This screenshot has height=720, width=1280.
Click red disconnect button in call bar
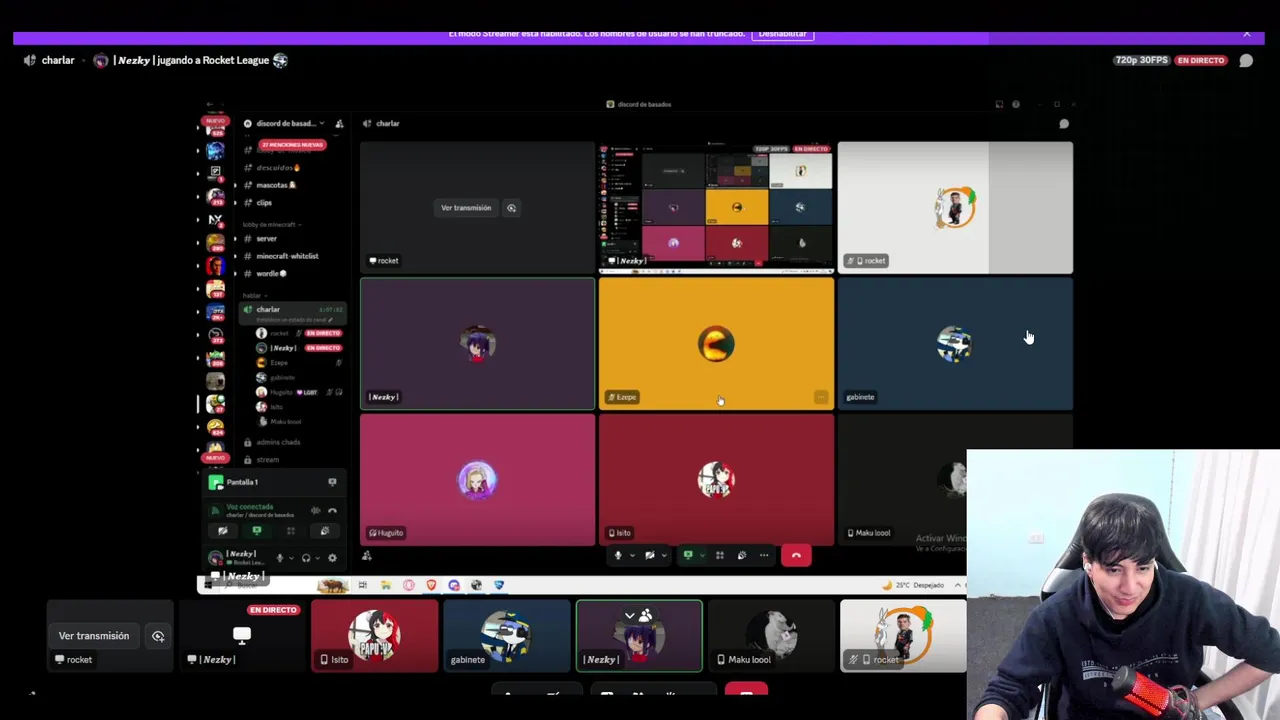pos(796,555)
